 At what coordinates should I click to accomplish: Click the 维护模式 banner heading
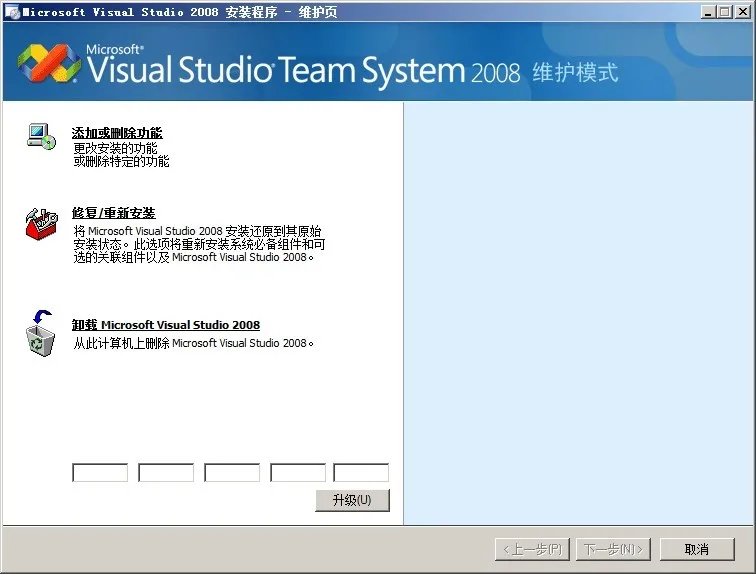click(x=575, y=73)
